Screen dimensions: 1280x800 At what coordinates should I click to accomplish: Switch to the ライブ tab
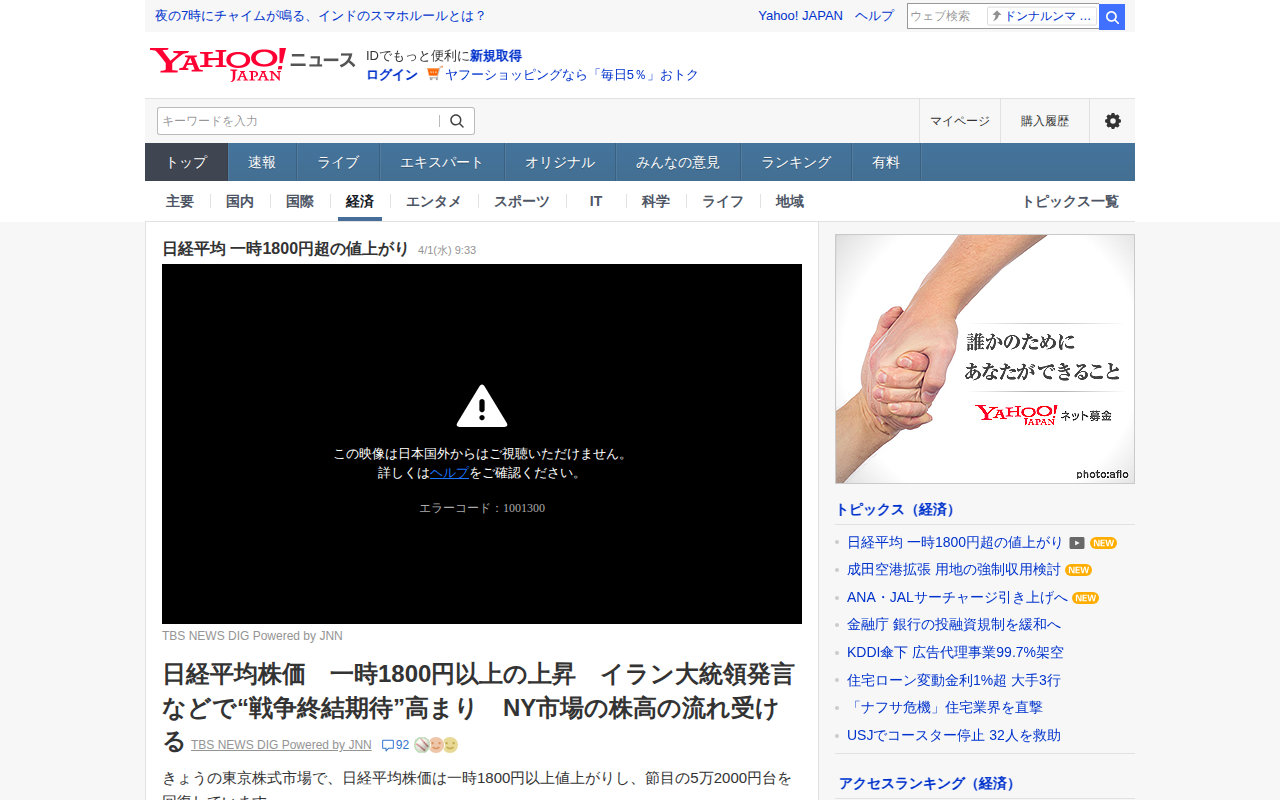[x=338, y=162]
